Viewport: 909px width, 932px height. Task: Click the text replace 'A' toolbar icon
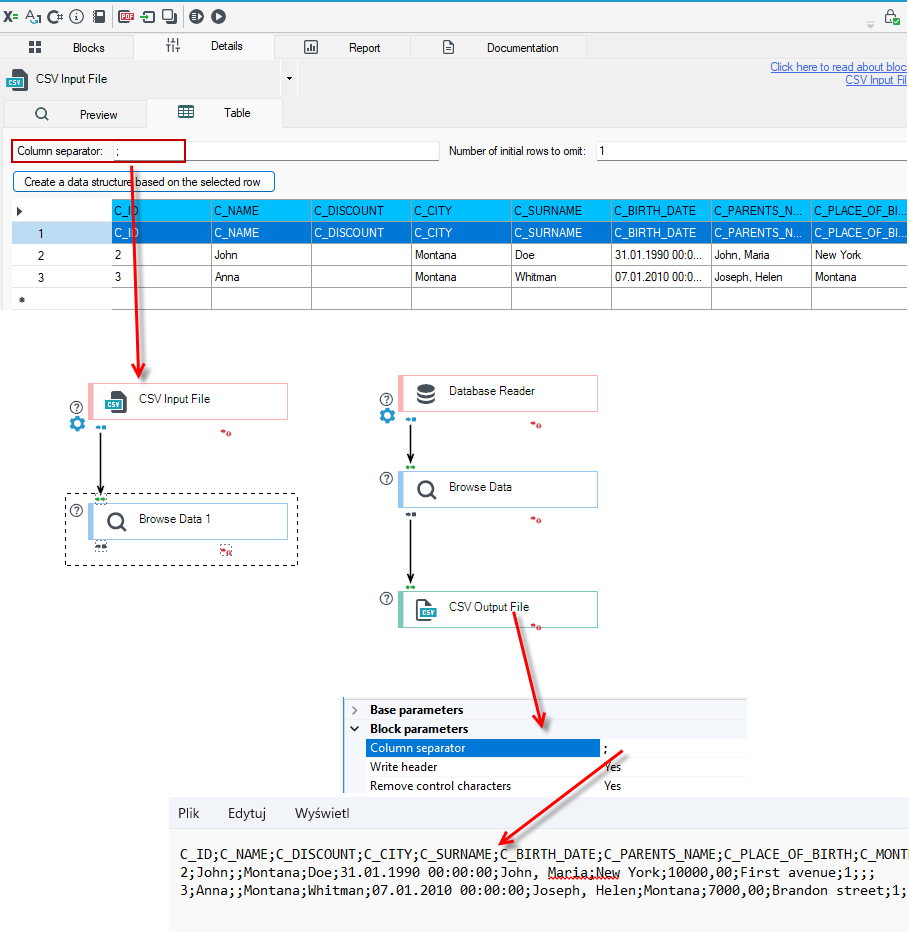[x=33, y=17]
